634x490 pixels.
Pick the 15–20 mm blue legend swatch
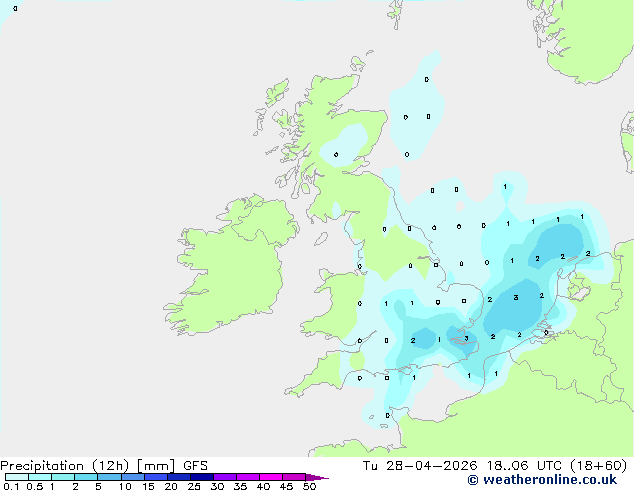[156, 477]
